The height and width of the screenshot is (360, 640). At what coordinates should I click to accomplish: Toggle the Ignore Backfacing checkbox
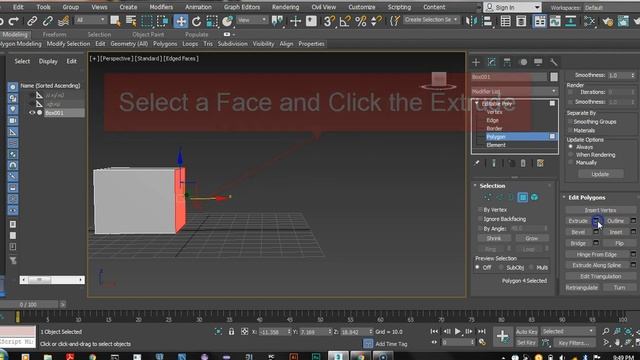coord(480,219)
